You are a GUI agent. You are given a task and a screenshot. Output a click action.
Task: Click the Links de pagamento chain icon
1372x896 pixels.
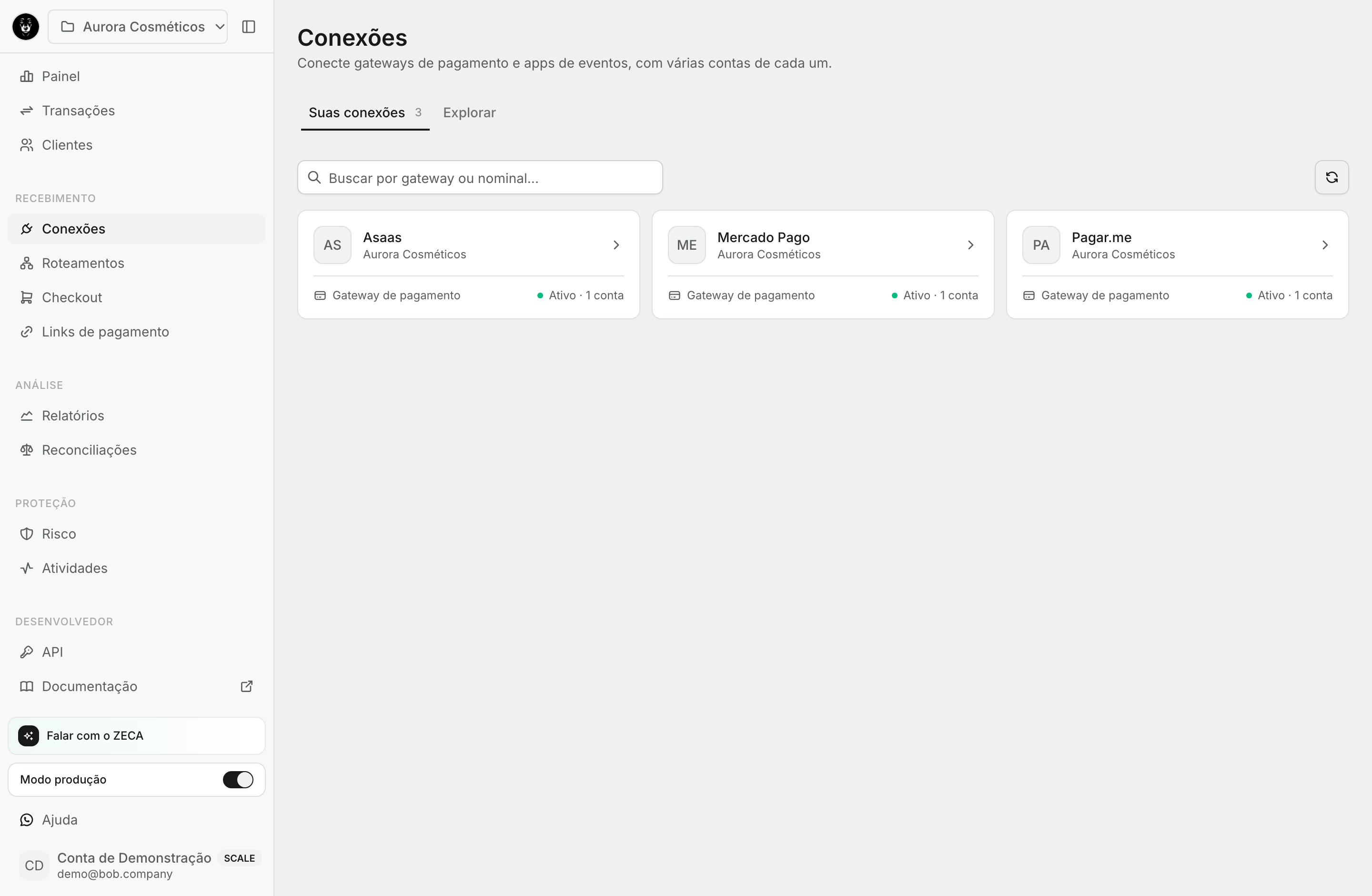click(27, 332)
